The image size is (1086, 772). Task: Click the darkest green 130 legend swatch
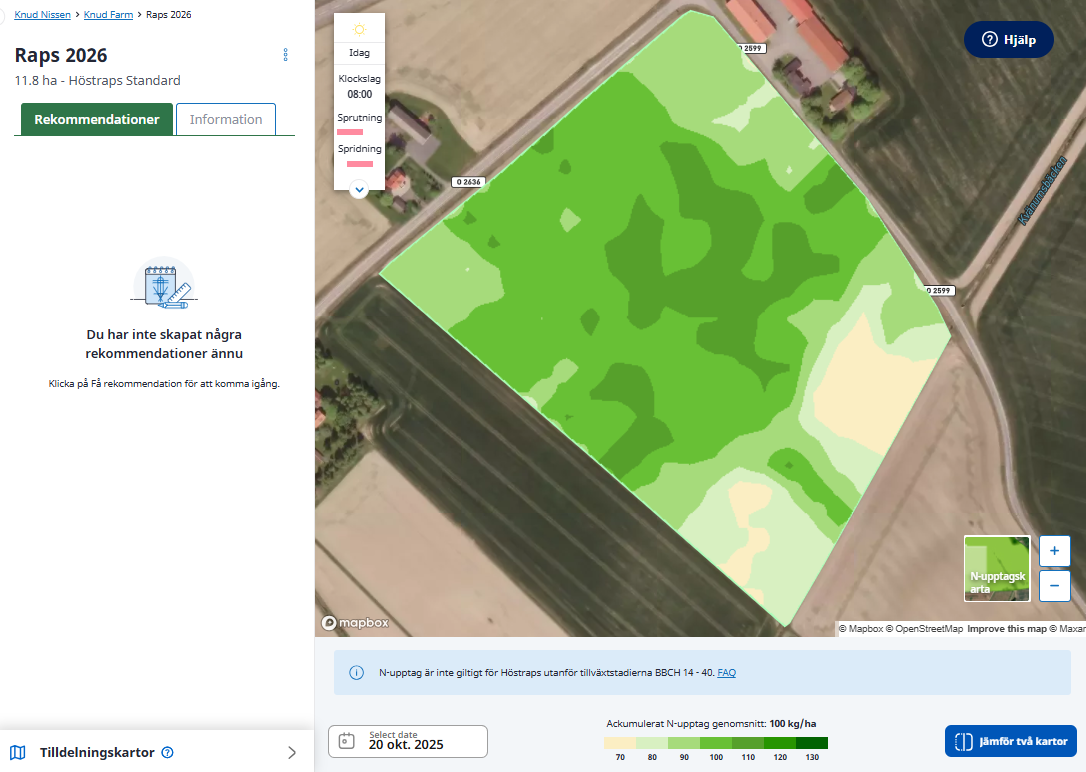coord(812,743)
